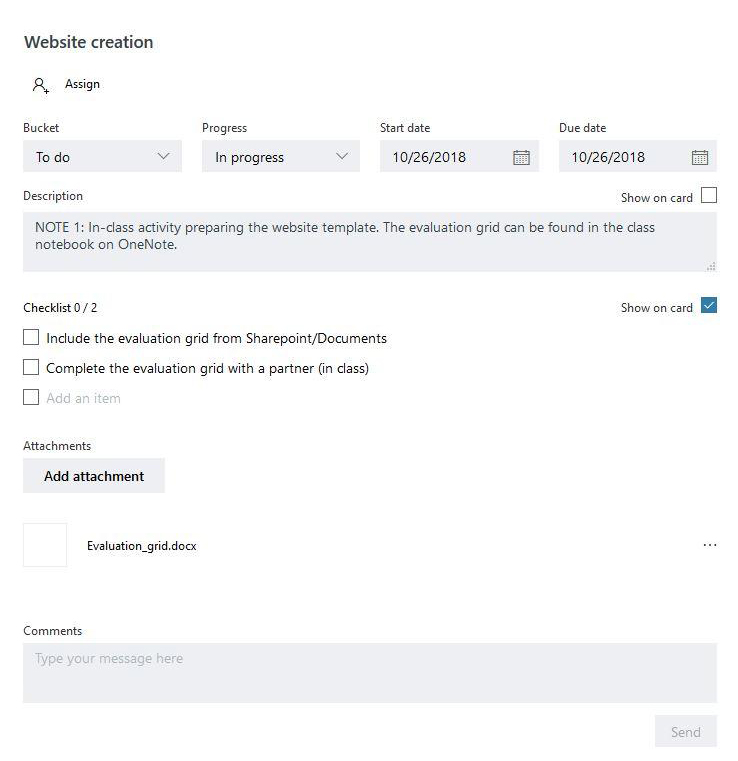
Task: Grab the description box resize handle
Action: pos(711,266)
